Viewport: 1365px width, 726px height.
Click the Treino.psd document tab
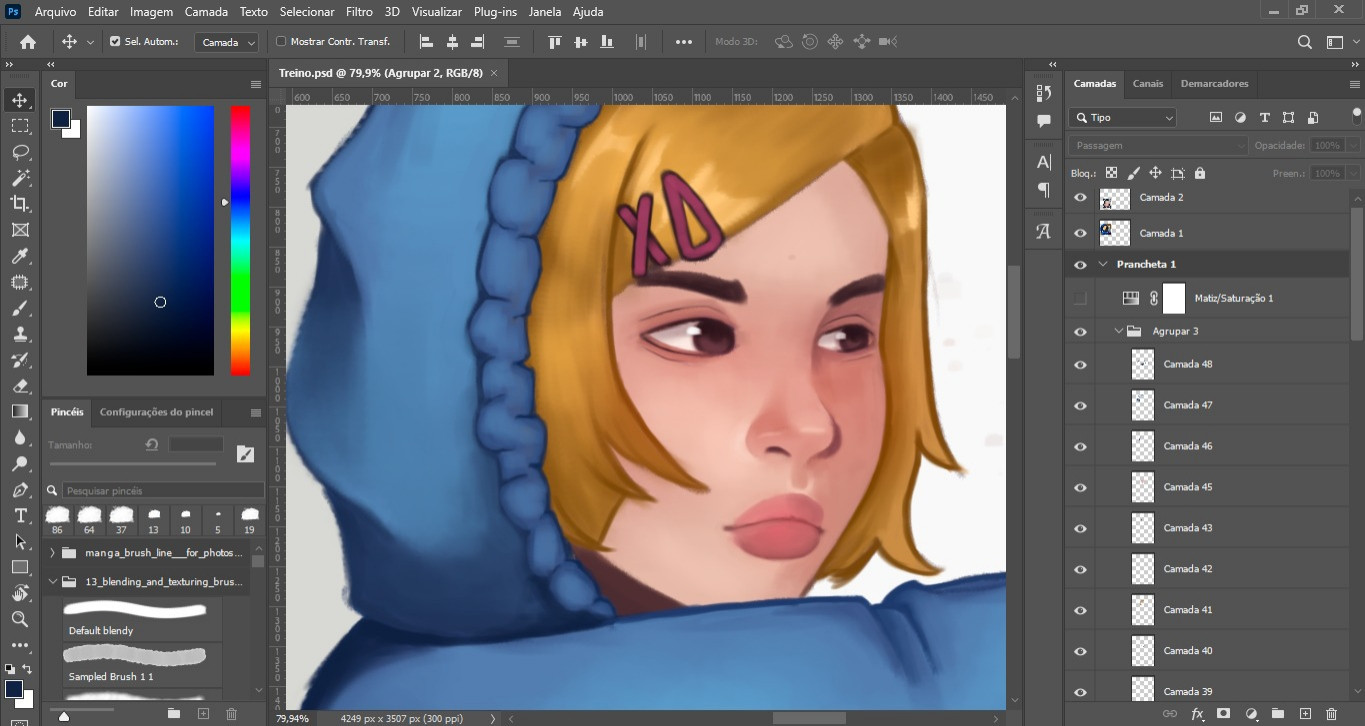(x=380, y=74)
